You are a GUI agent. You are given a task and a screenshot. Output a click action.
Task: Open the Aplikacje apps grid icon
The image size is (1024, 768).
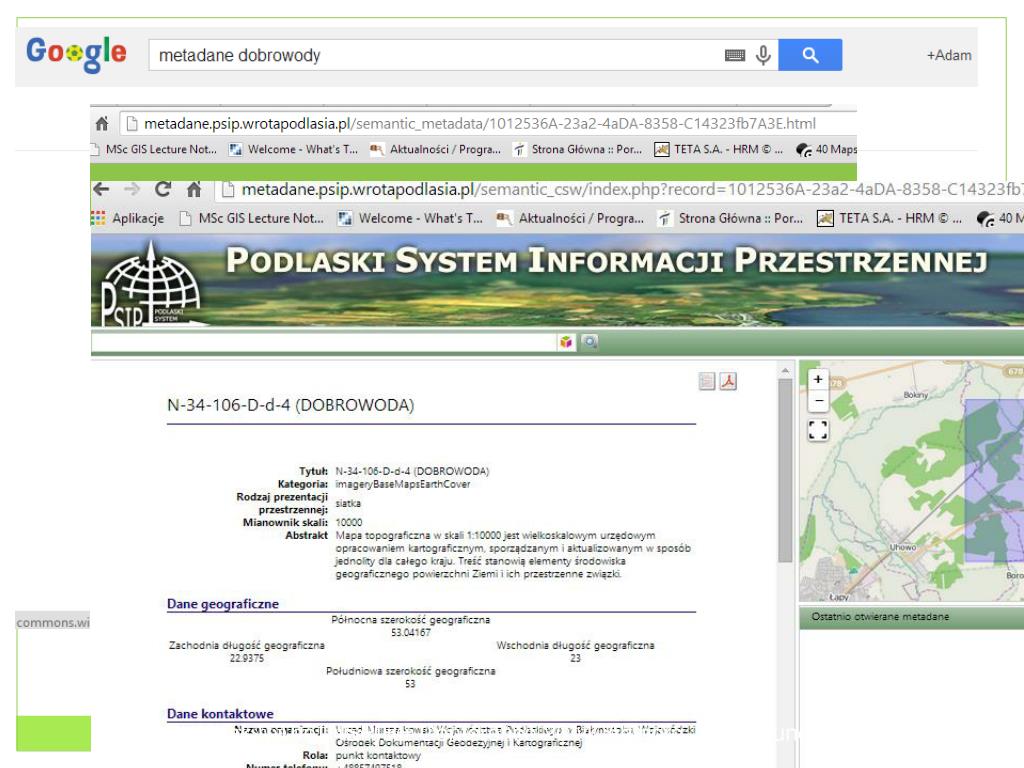click(x=98, y=218)
